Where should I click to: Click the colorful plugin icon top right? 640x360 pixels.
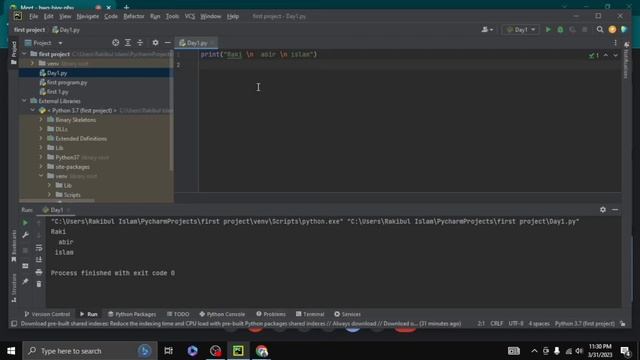click(624, 29)
